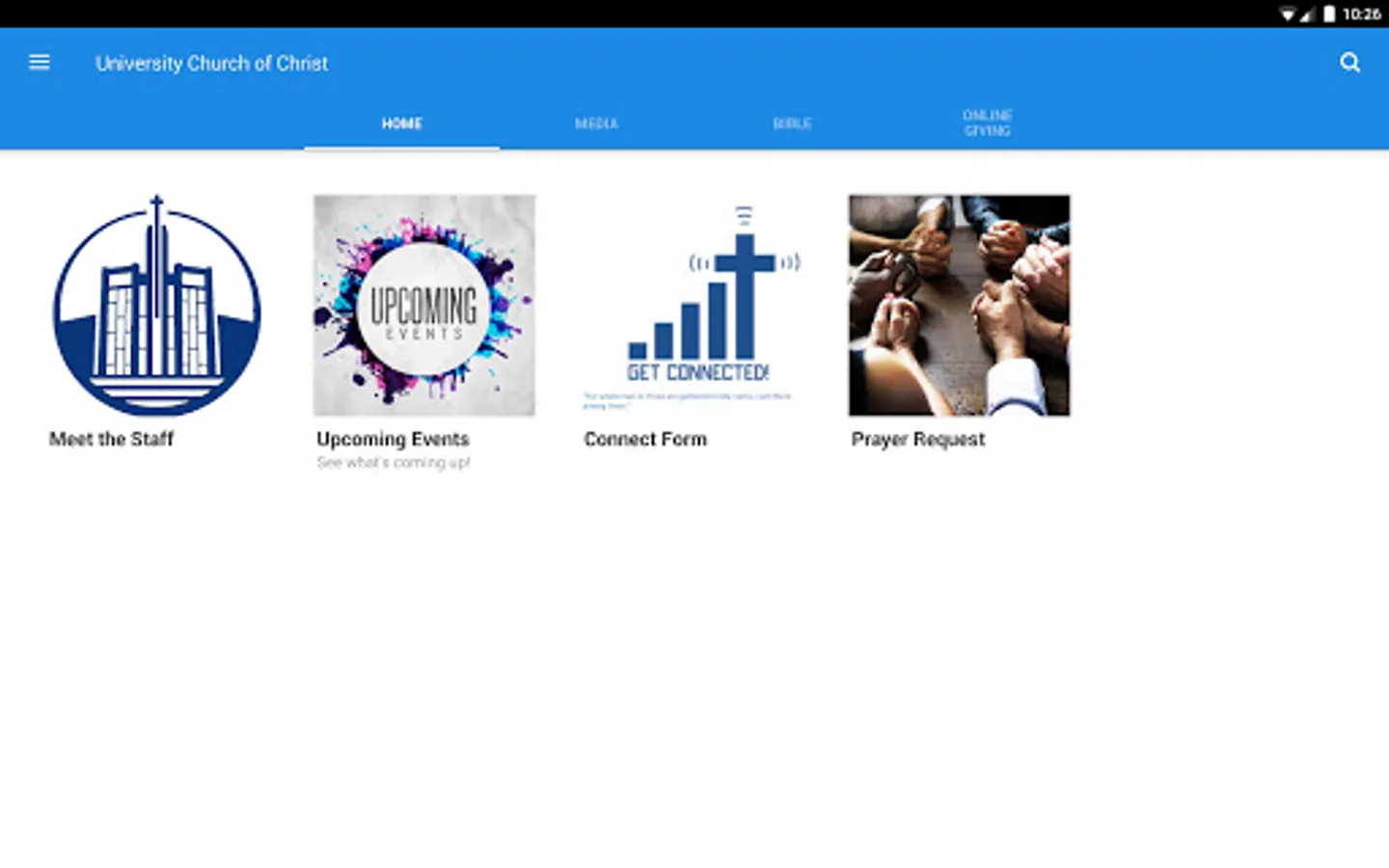
Task: Open the BIBLE tab
Action: pos(792,123)
